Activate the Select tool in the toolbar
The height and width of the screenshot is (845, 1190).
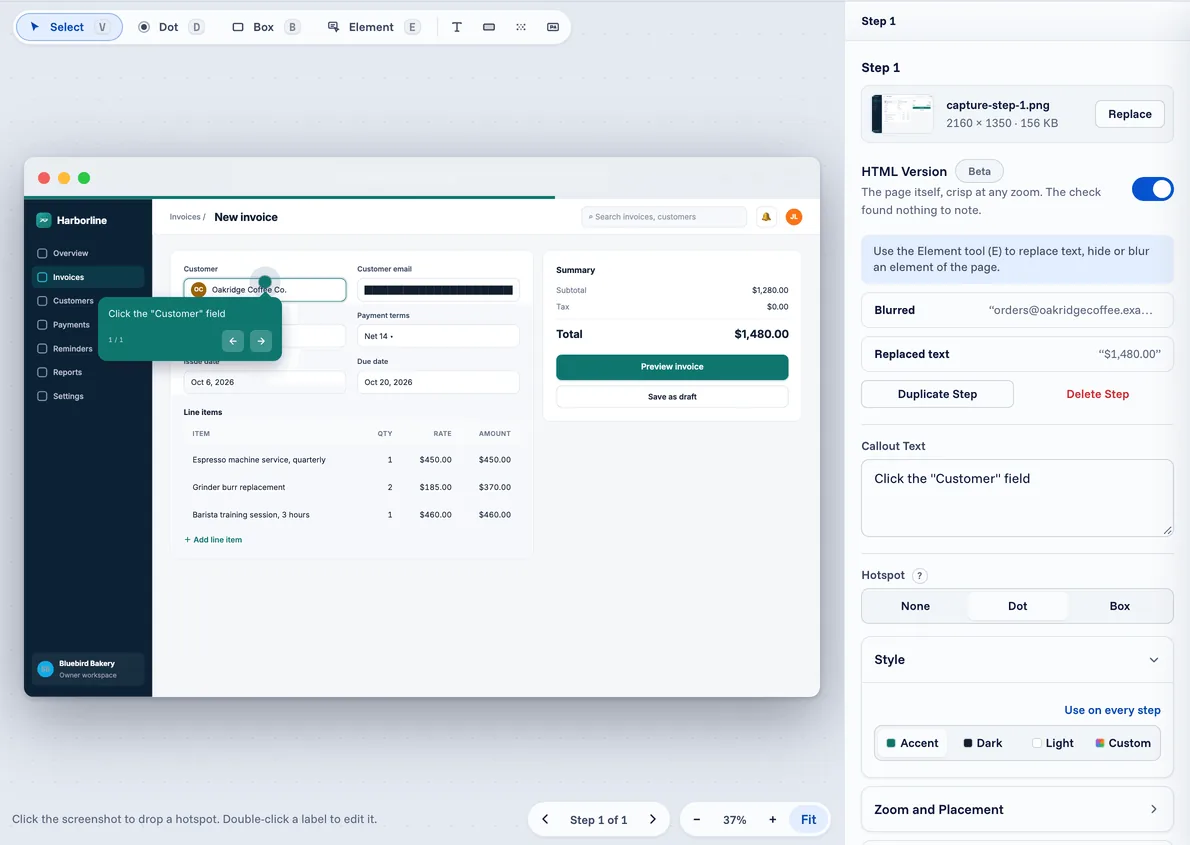pyautogui.click(x=68, y=27)
